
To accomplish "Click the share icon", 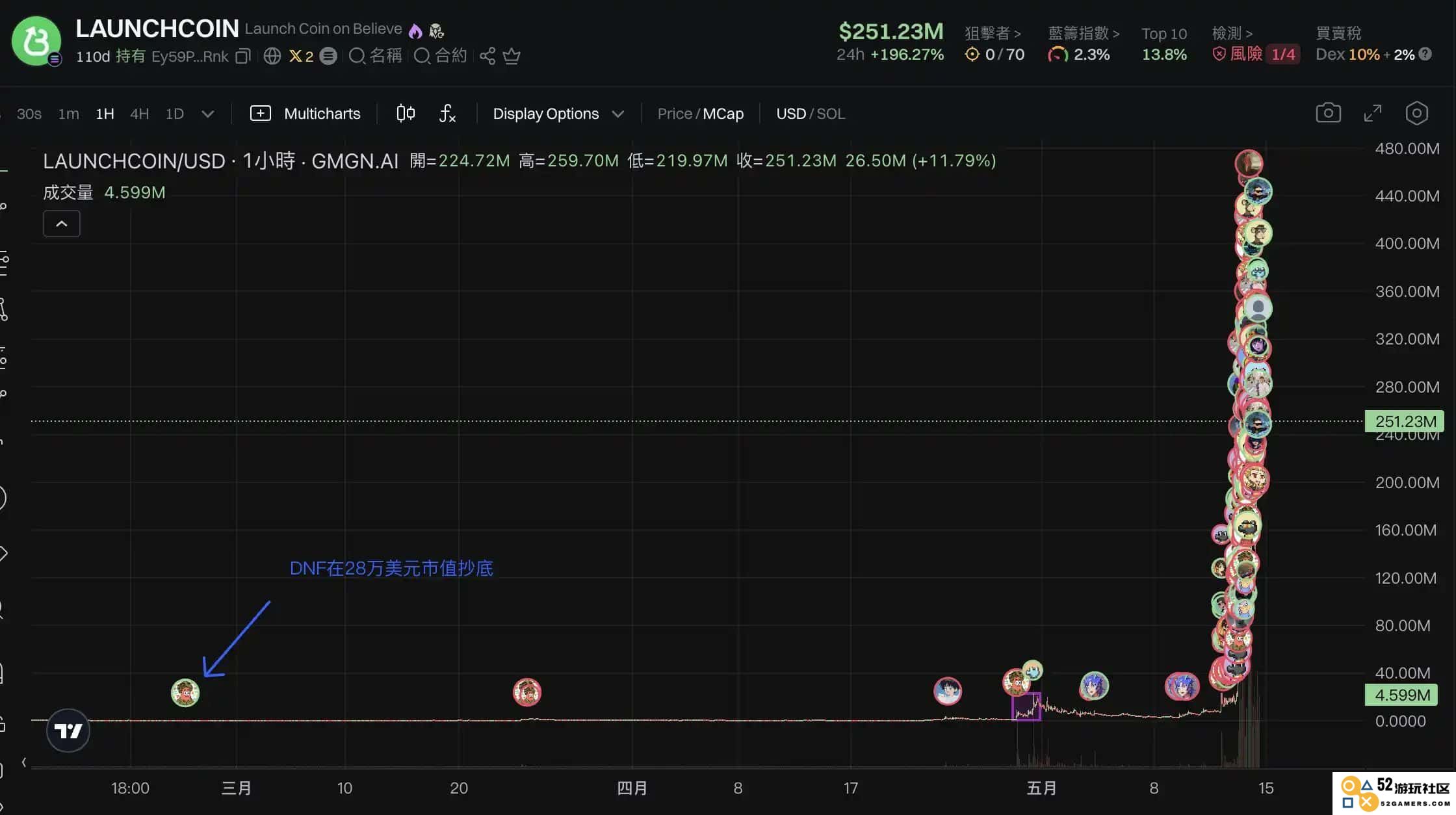I will tap(487, 57).
